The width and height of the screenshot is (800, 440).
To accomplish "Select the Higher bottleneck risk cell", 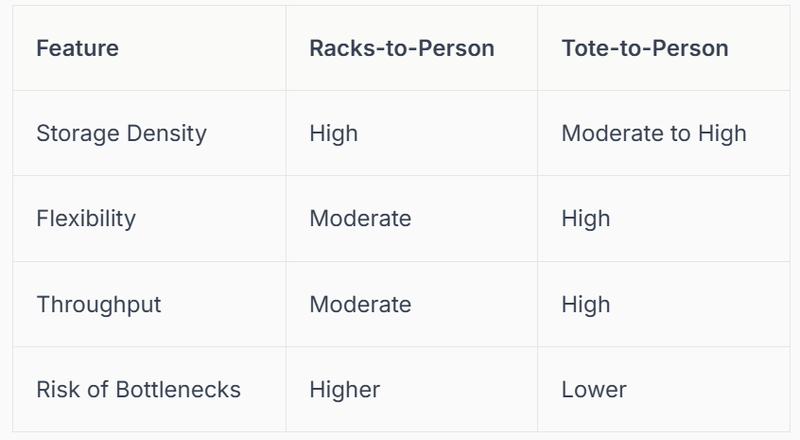I will [345, 389].
